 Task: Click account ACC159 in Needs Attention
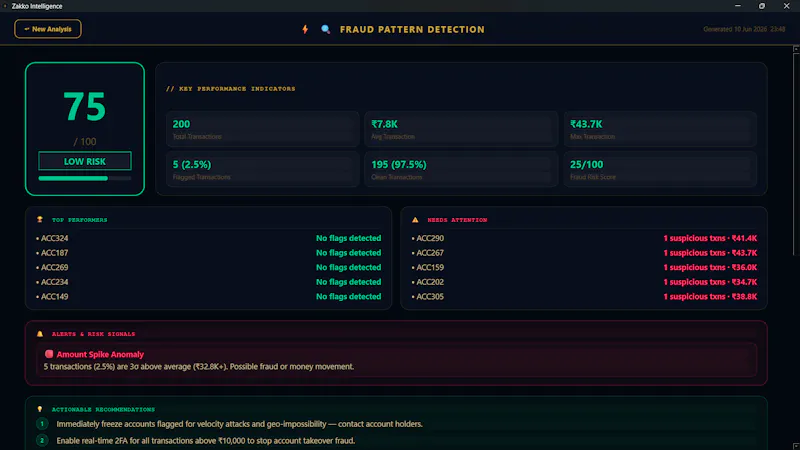point(430,267)
